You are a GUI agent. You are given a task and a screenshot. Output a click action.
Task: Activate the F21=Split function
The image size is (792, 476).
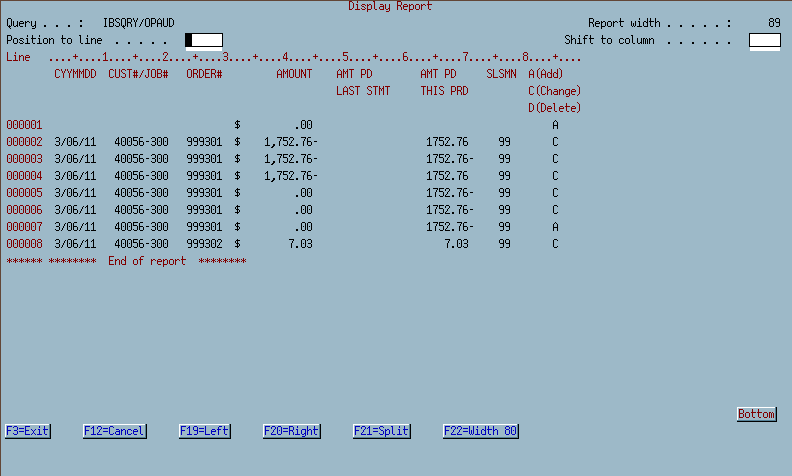(381, 431)
